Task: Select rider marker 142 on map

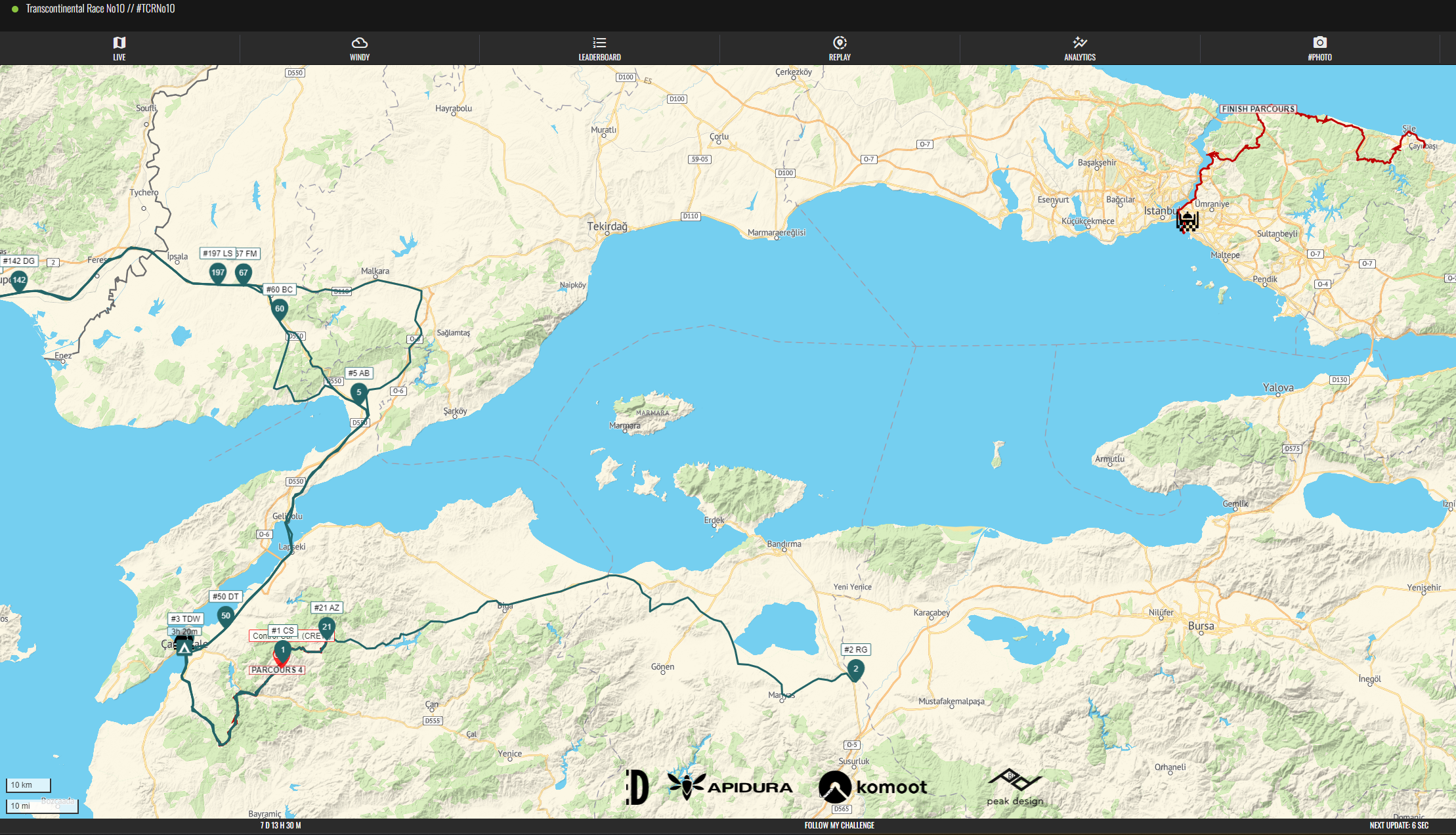Action: click(19, 281)
